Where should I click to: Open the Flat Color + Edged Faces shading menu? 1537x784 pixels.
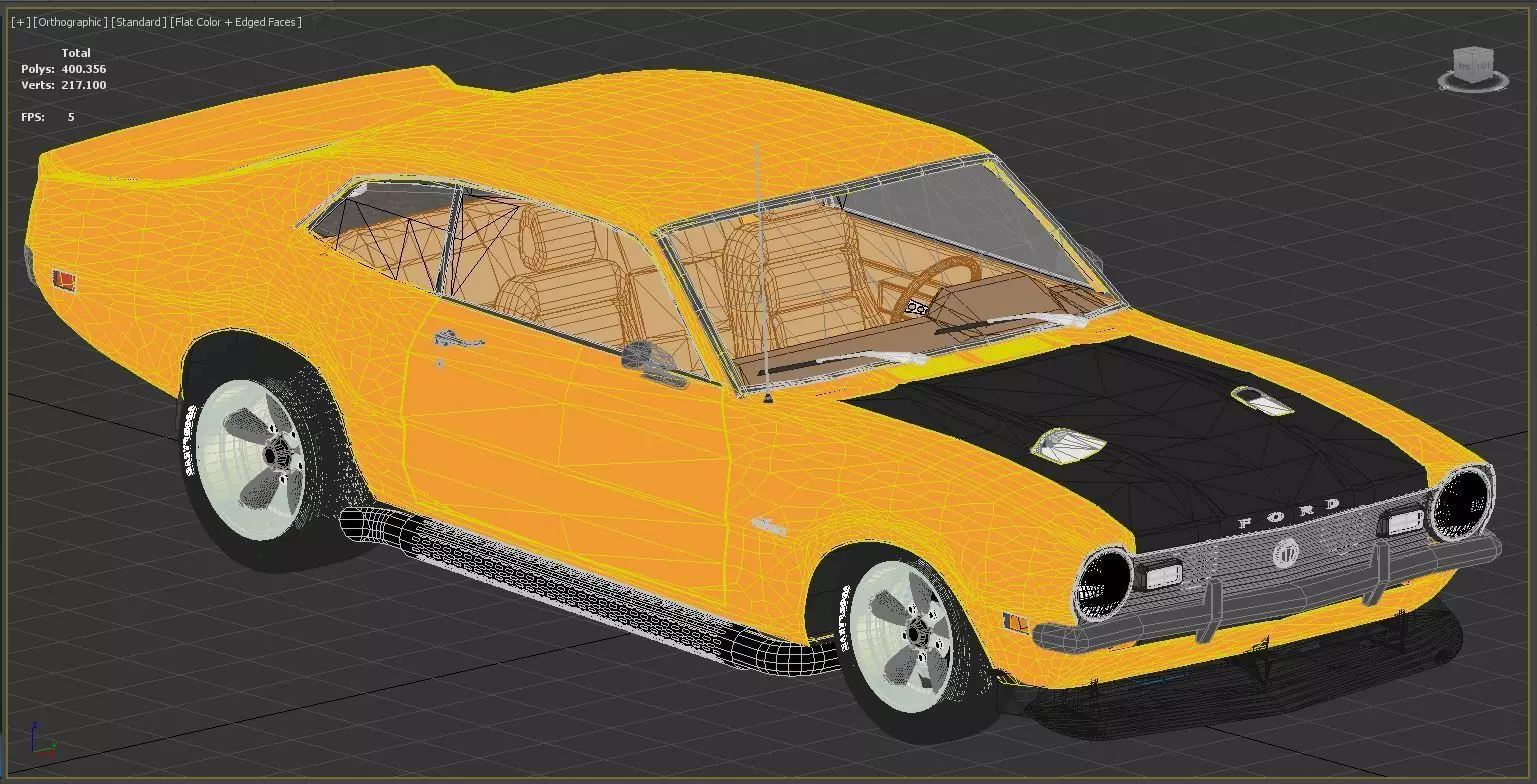point(236,22)
